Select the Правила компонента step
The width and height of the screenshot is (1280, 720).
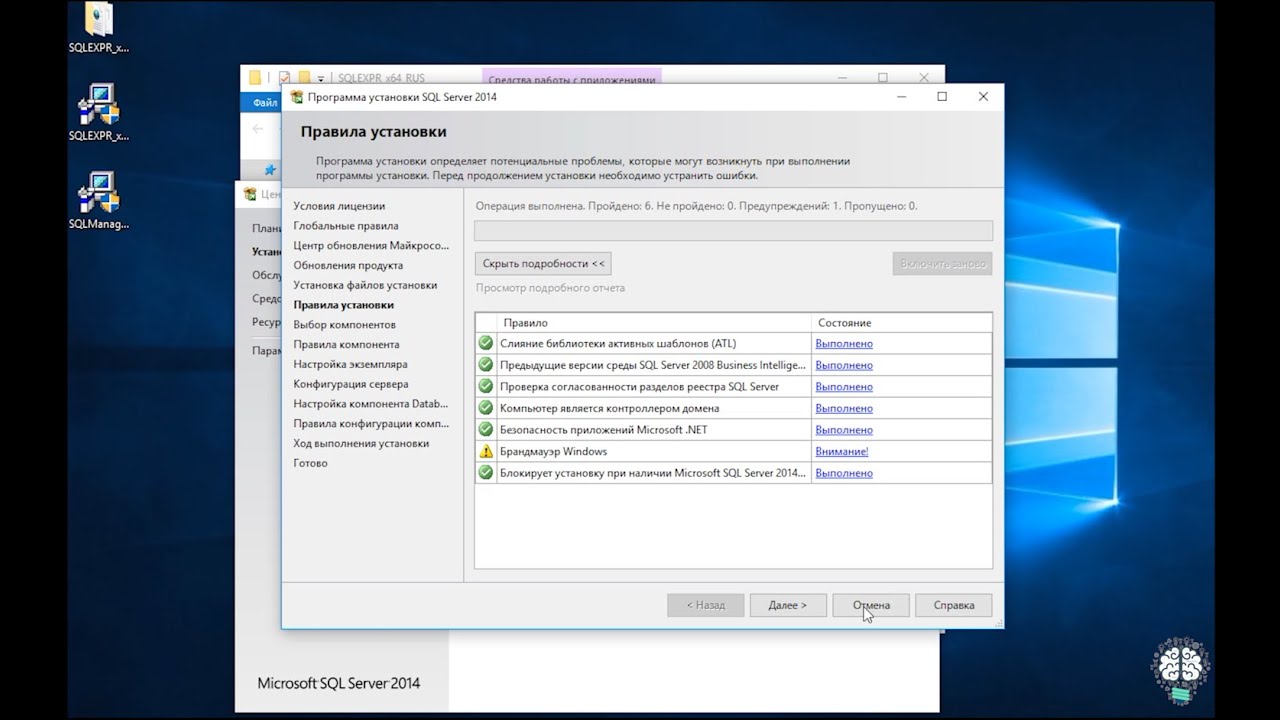tap(346, 344)
